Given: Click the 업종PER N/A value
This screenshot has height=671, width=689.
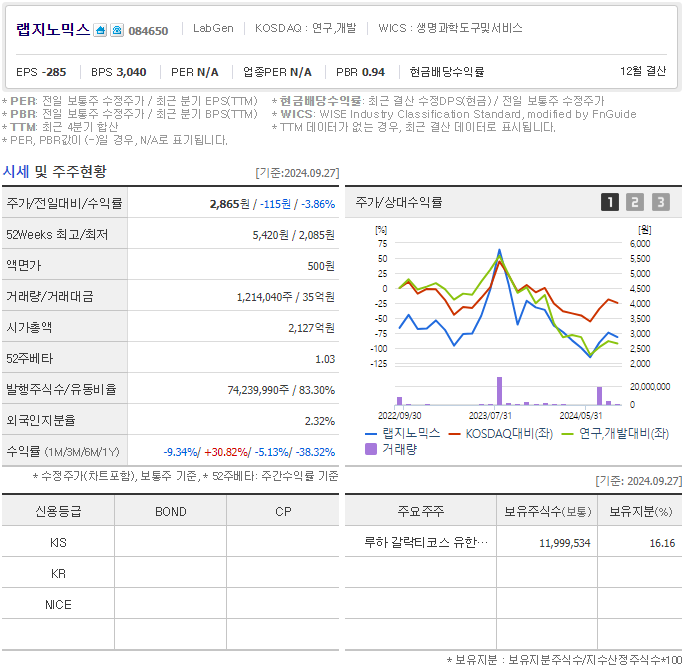Looking at the screenshot, I should [x=277, y=72].
